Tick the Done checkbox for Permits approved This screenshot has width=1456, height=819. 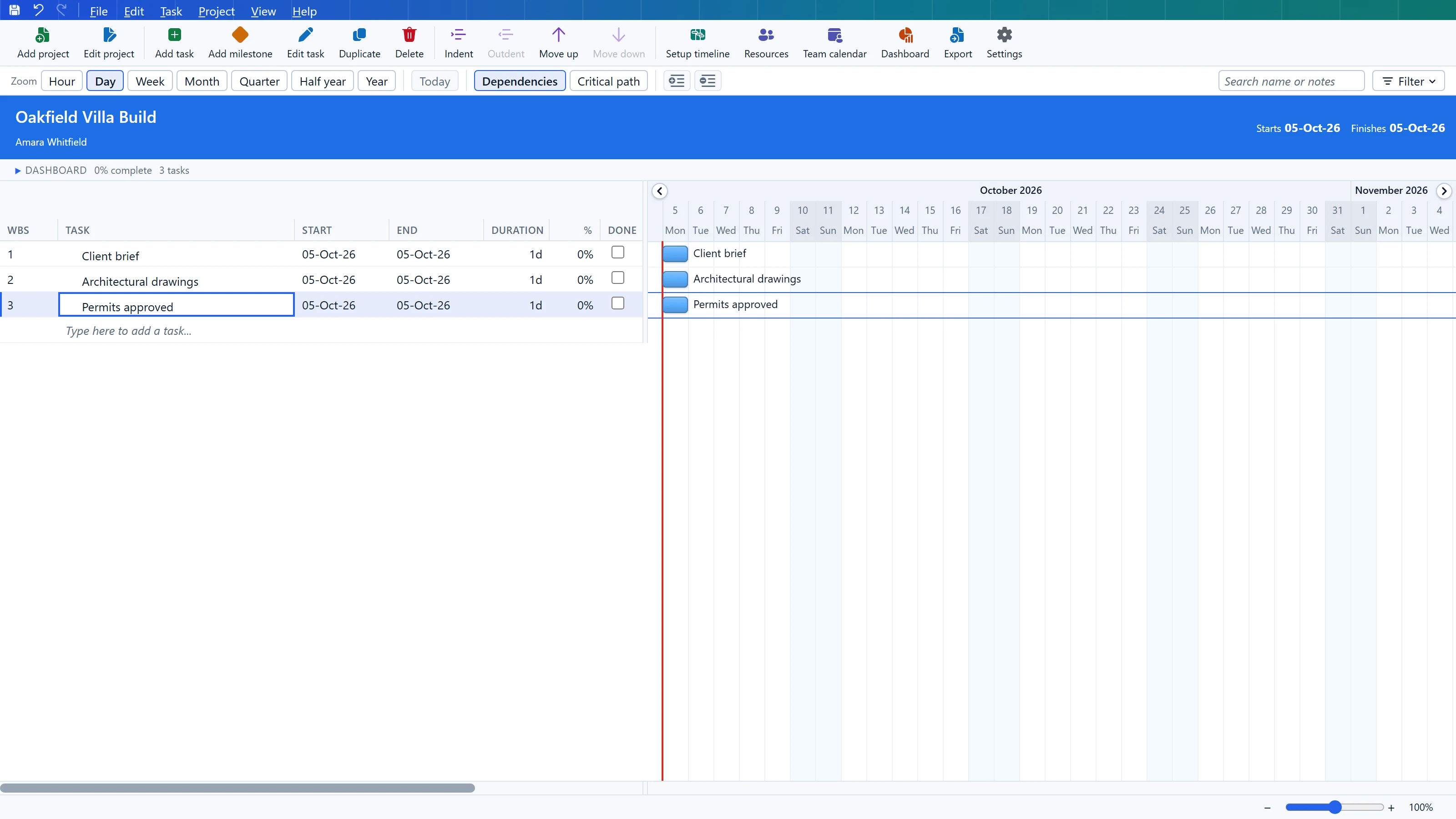[618, 303]
